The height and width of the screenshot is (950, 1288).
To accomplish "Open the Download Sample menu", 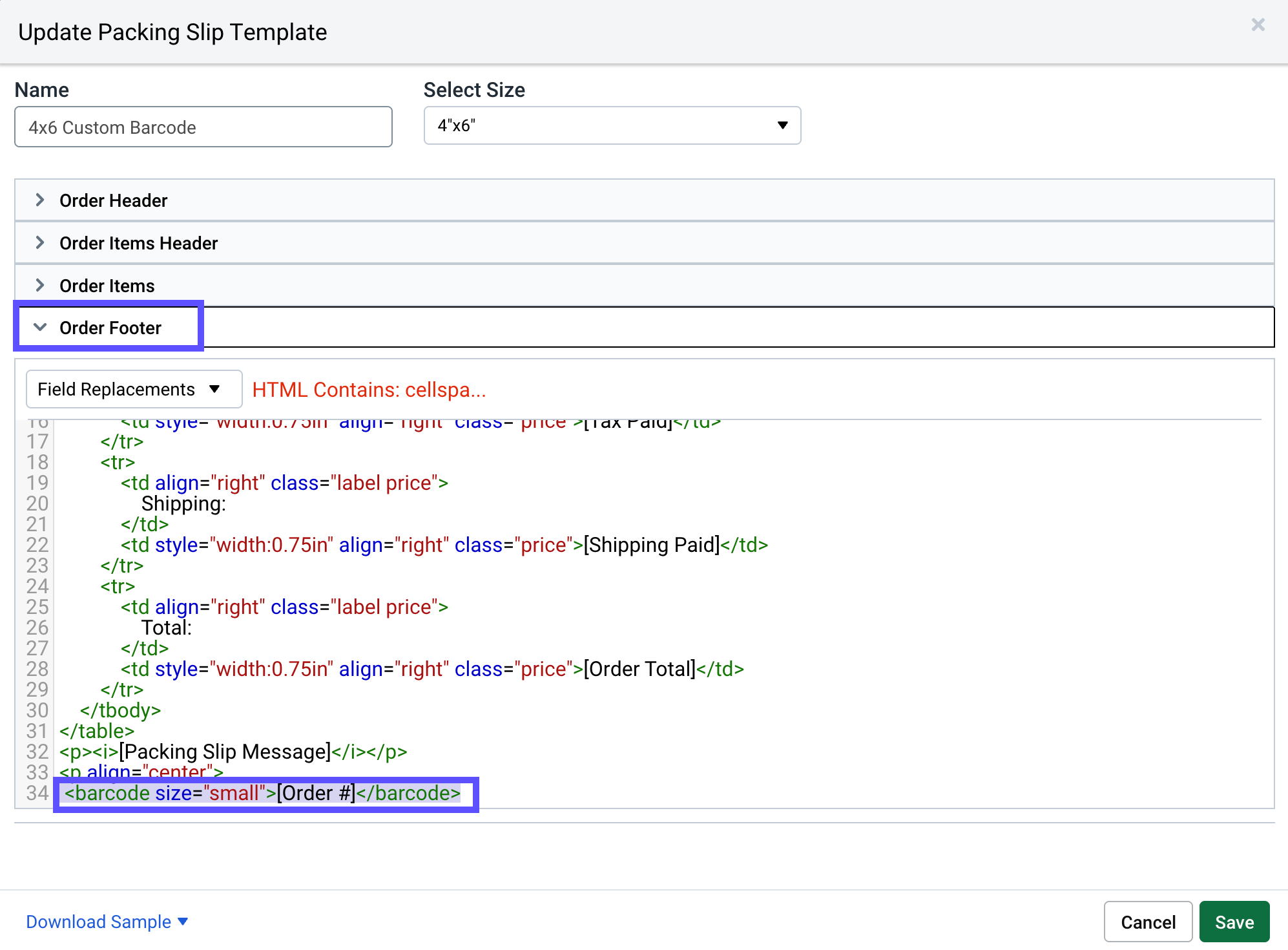I will [107, 922].
